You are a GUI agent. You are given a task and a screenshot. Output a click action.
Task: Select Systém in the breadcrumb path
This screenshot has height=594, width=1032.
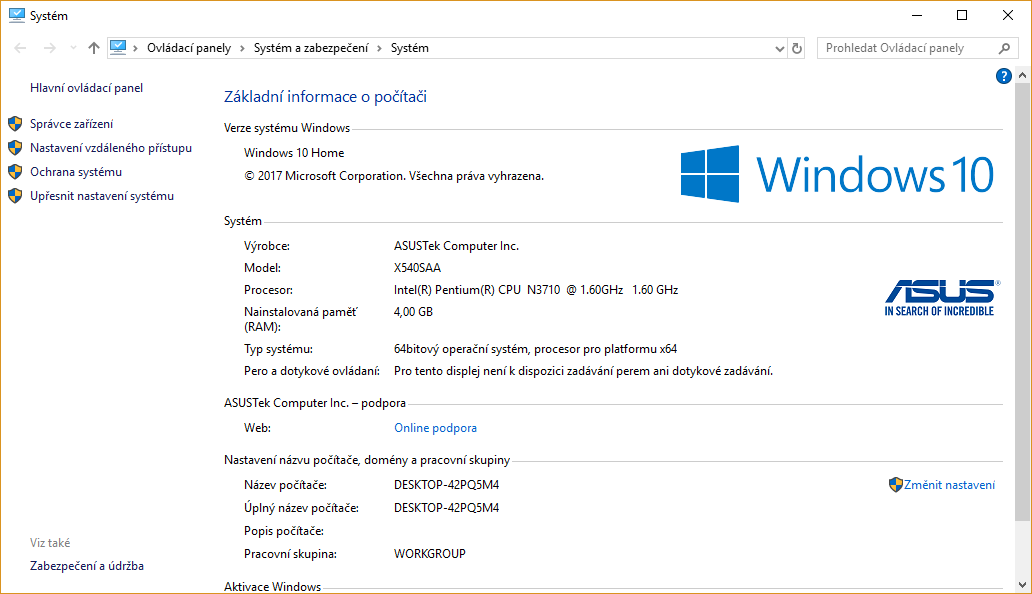409,48
